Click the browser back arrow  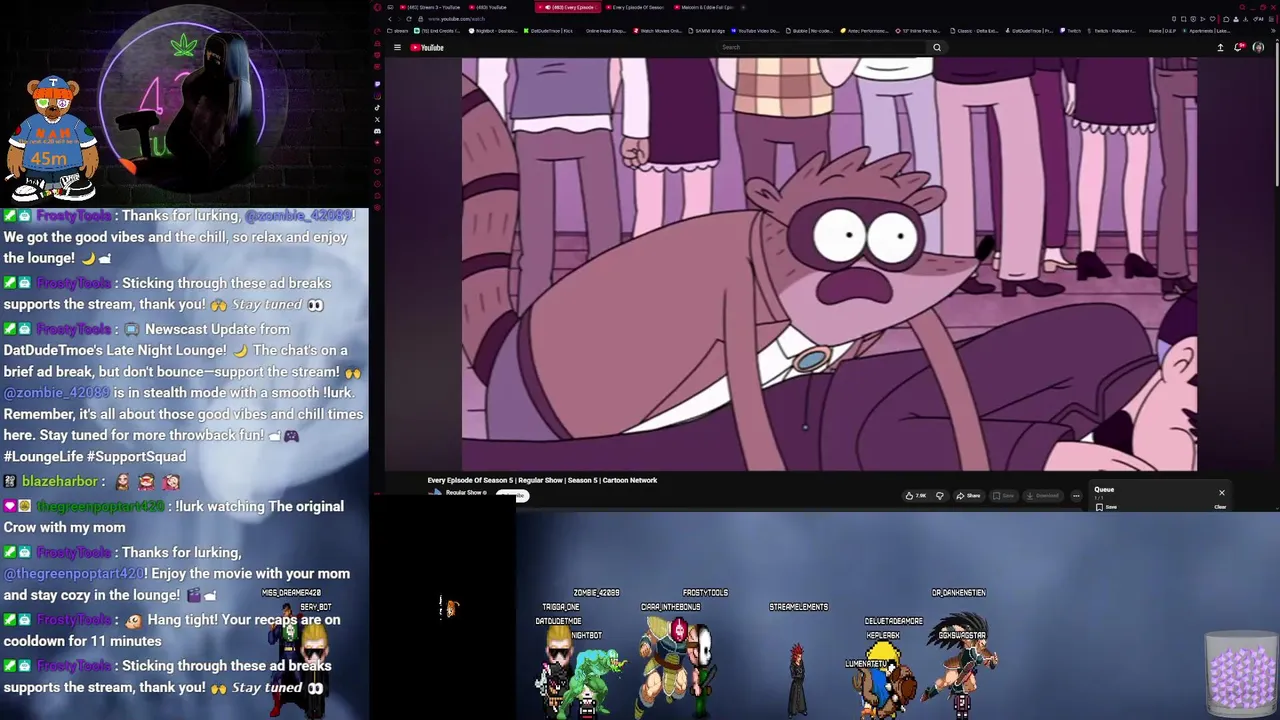pos(390,19)
